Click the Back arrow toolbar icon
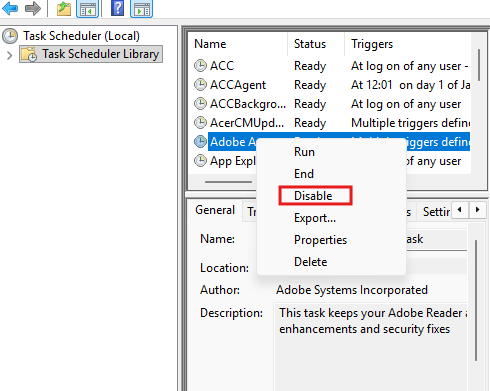The image size is (490, 391). 10,8
